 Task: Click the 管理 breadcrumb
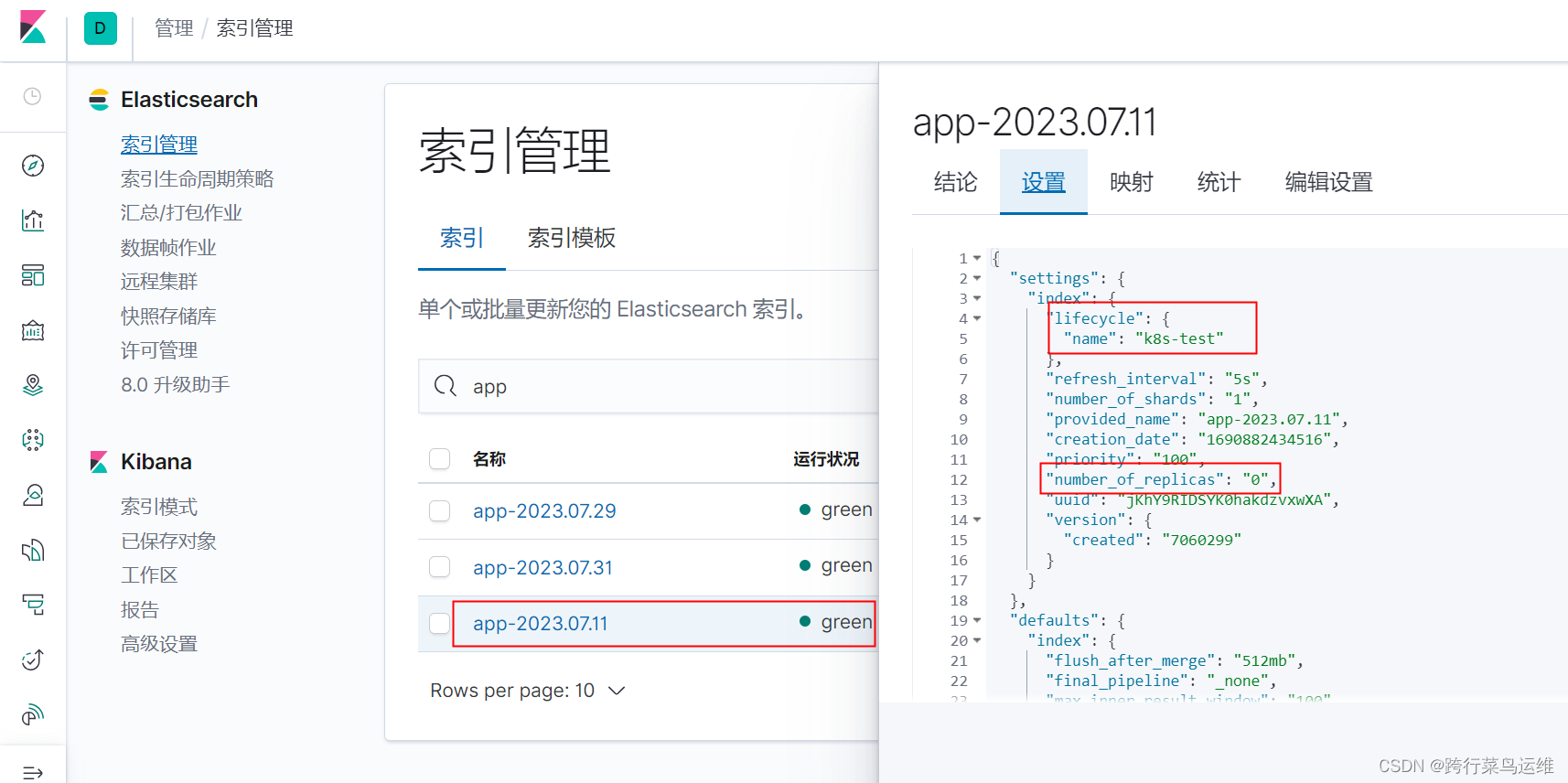point(174,28)
